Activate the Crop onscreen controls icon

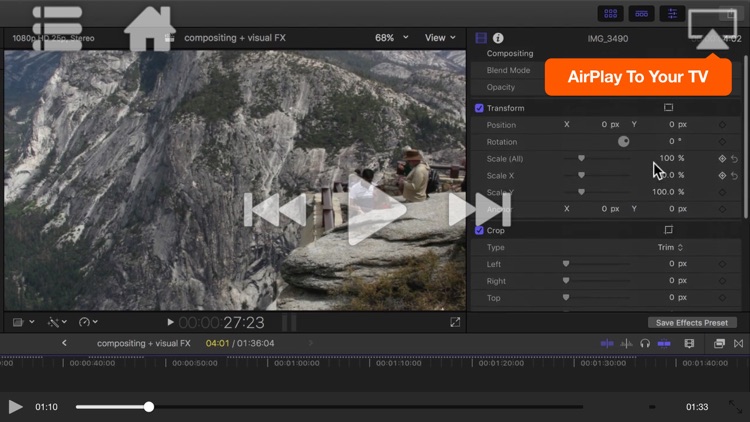668,230
